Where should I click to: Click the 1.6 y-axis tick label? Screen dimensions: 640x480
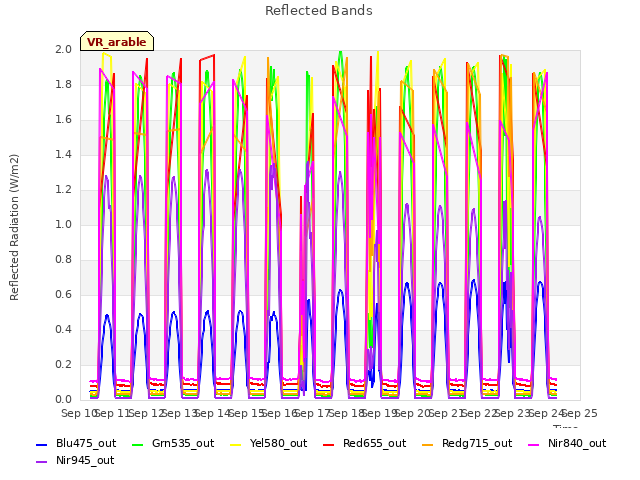point(63,120)
